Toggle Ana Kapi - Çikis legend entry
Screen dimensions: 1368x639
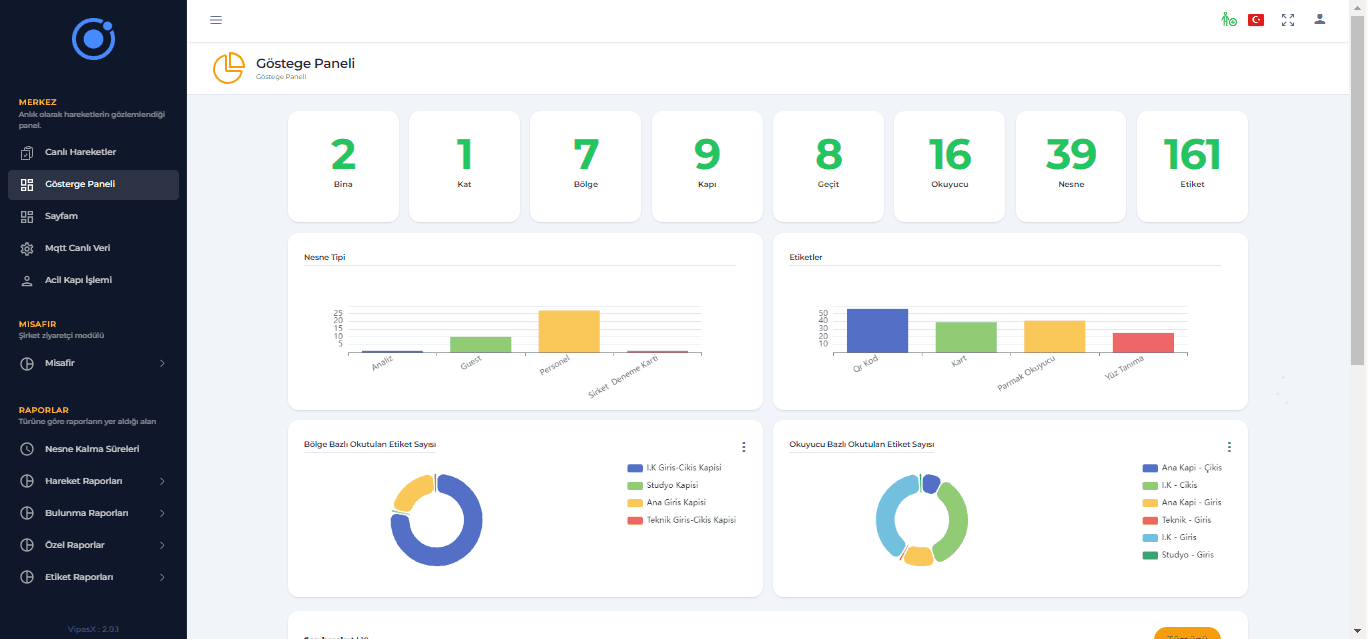click(x=1182, y=468)
